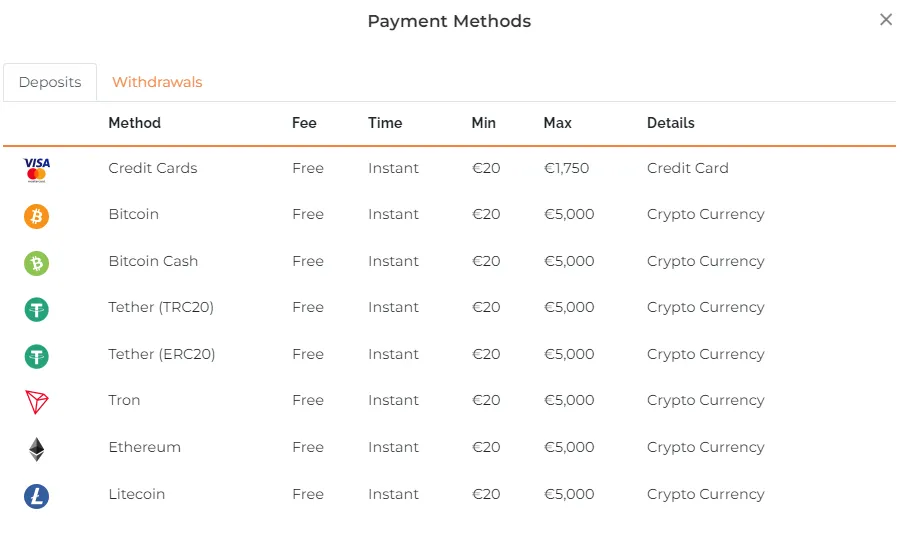Screen dimensions: 905x539
Task: Select the orange Bitcoin icon
Action: (x=36, y=216)
